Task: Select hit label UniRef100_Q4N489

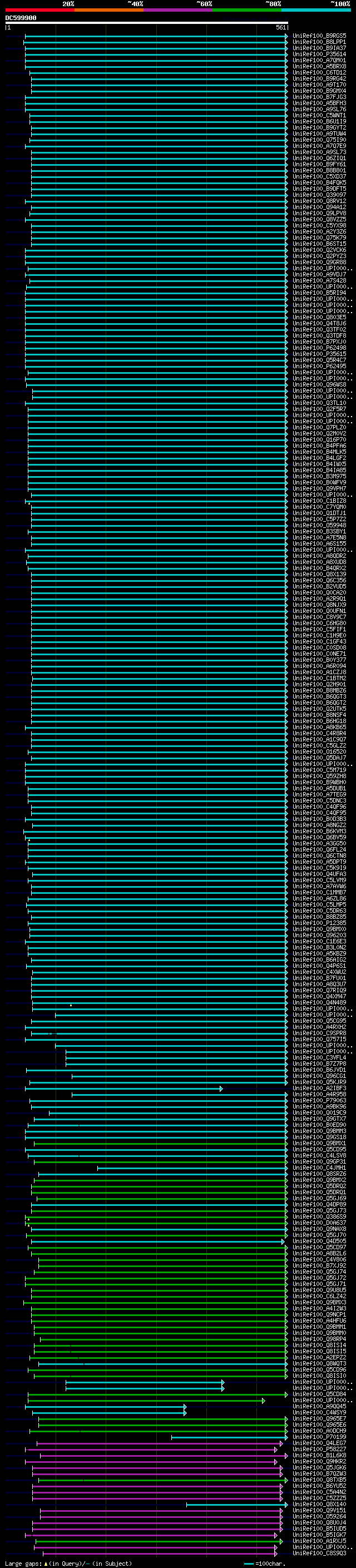Action: 319,1002
